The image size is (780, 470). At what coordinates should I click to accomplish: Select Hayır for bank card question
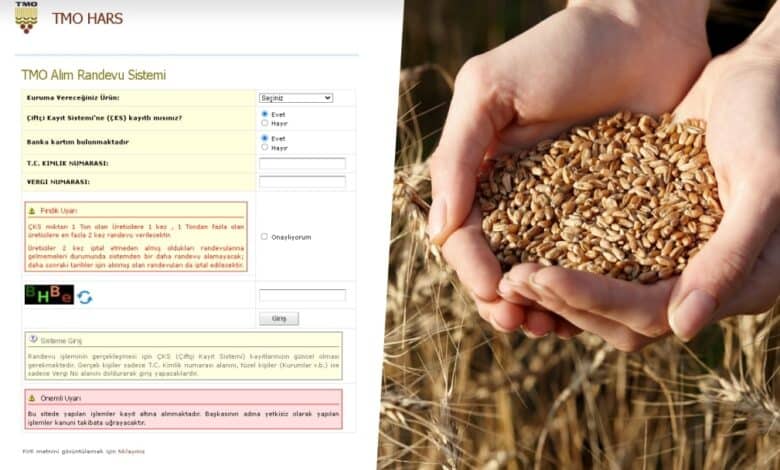[265, 147]
